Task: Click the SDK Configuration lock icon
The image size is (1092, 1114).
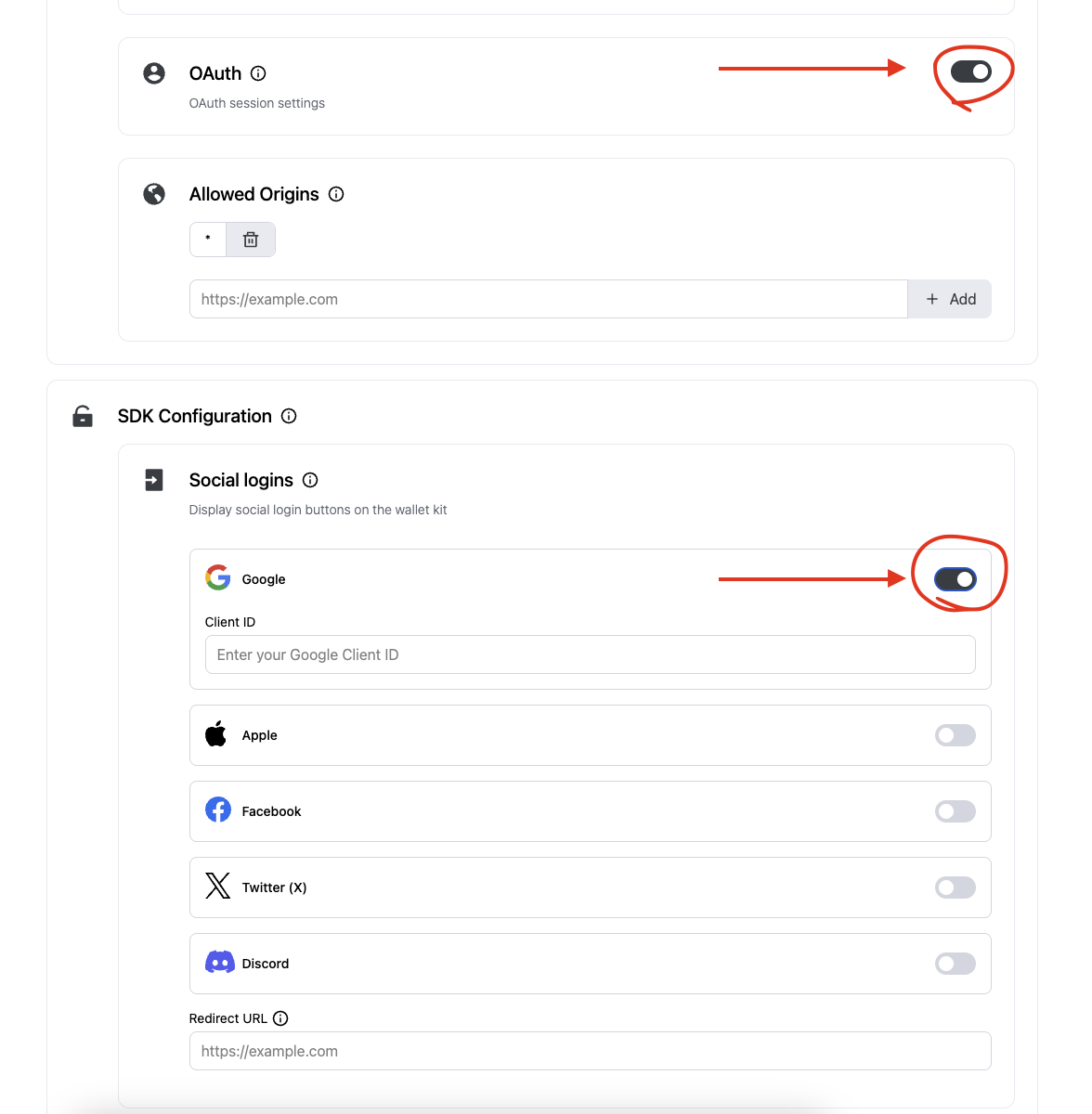Action: pyautogui.click(x=82, y=416)
